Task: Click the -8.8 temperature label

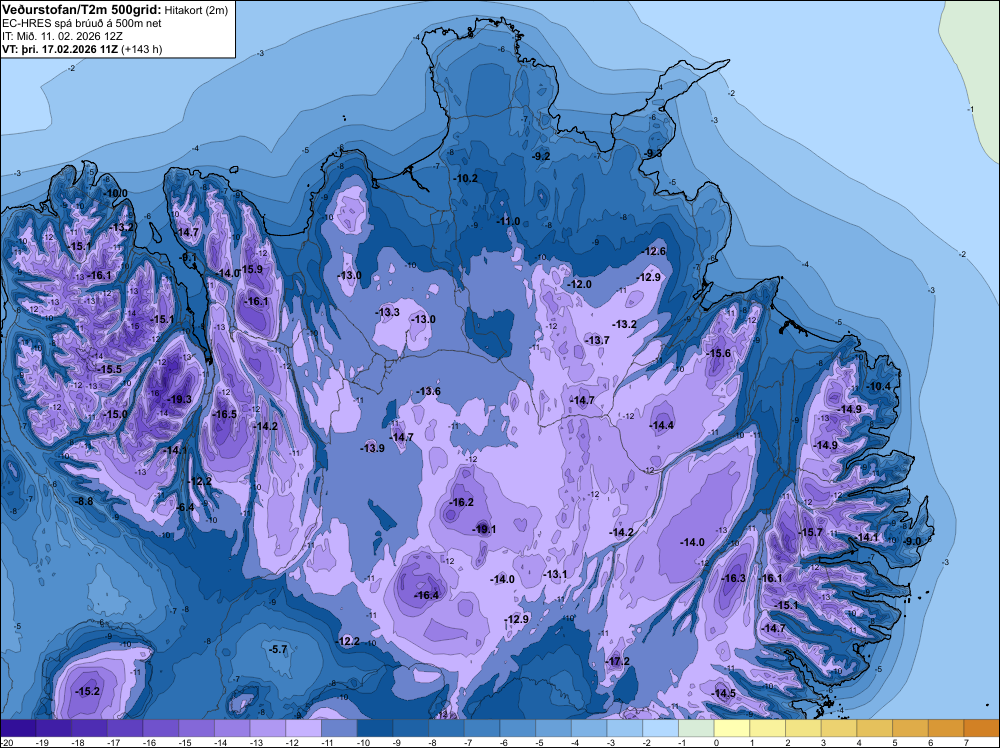Action: point(84,501)
